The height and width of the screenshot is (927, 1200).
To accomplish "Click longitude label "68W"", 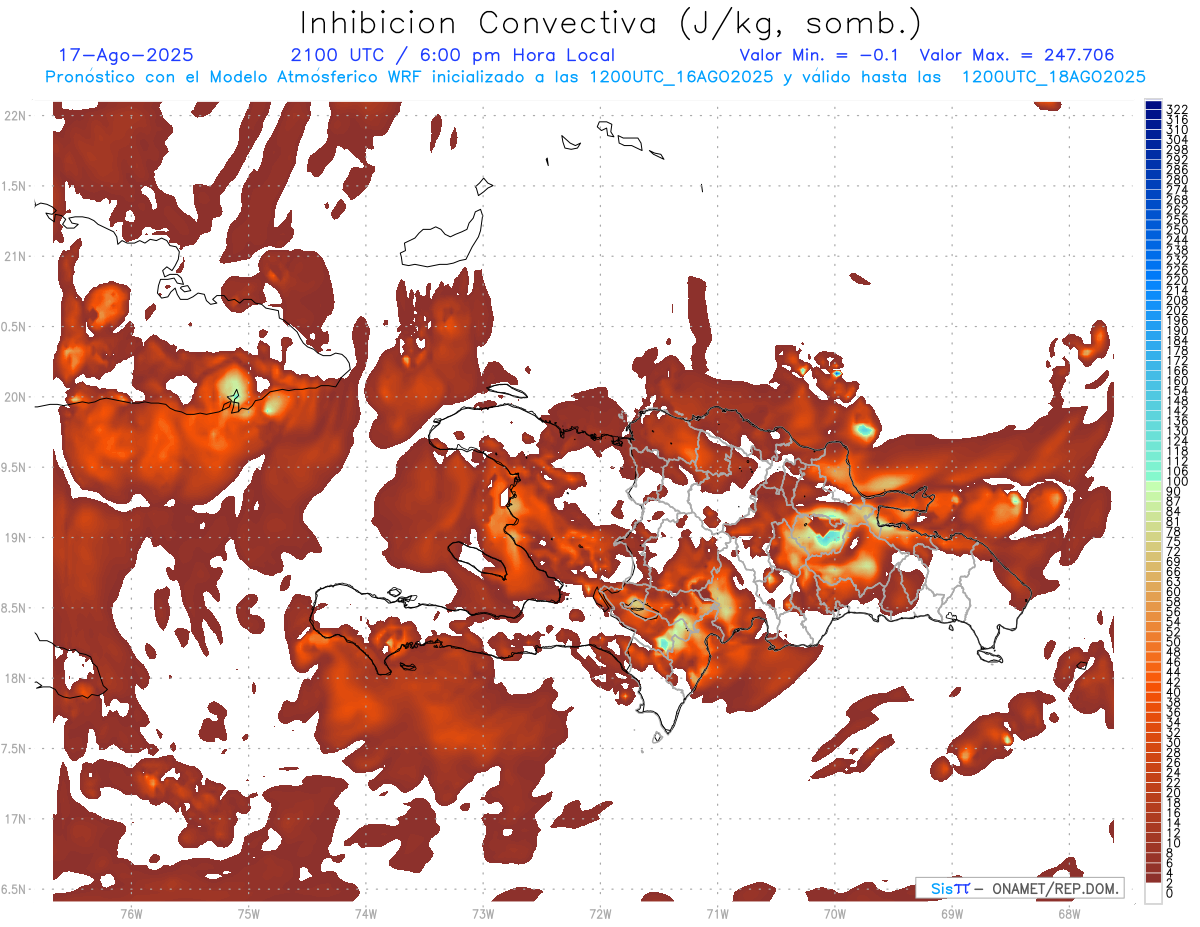I will pos(1069,913).
